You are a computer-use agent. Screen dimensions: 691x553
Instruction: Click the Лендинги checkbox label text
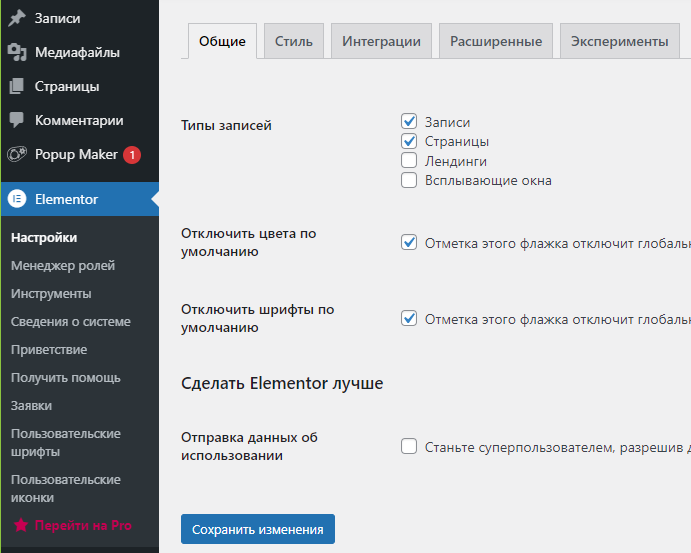[456, 161]
